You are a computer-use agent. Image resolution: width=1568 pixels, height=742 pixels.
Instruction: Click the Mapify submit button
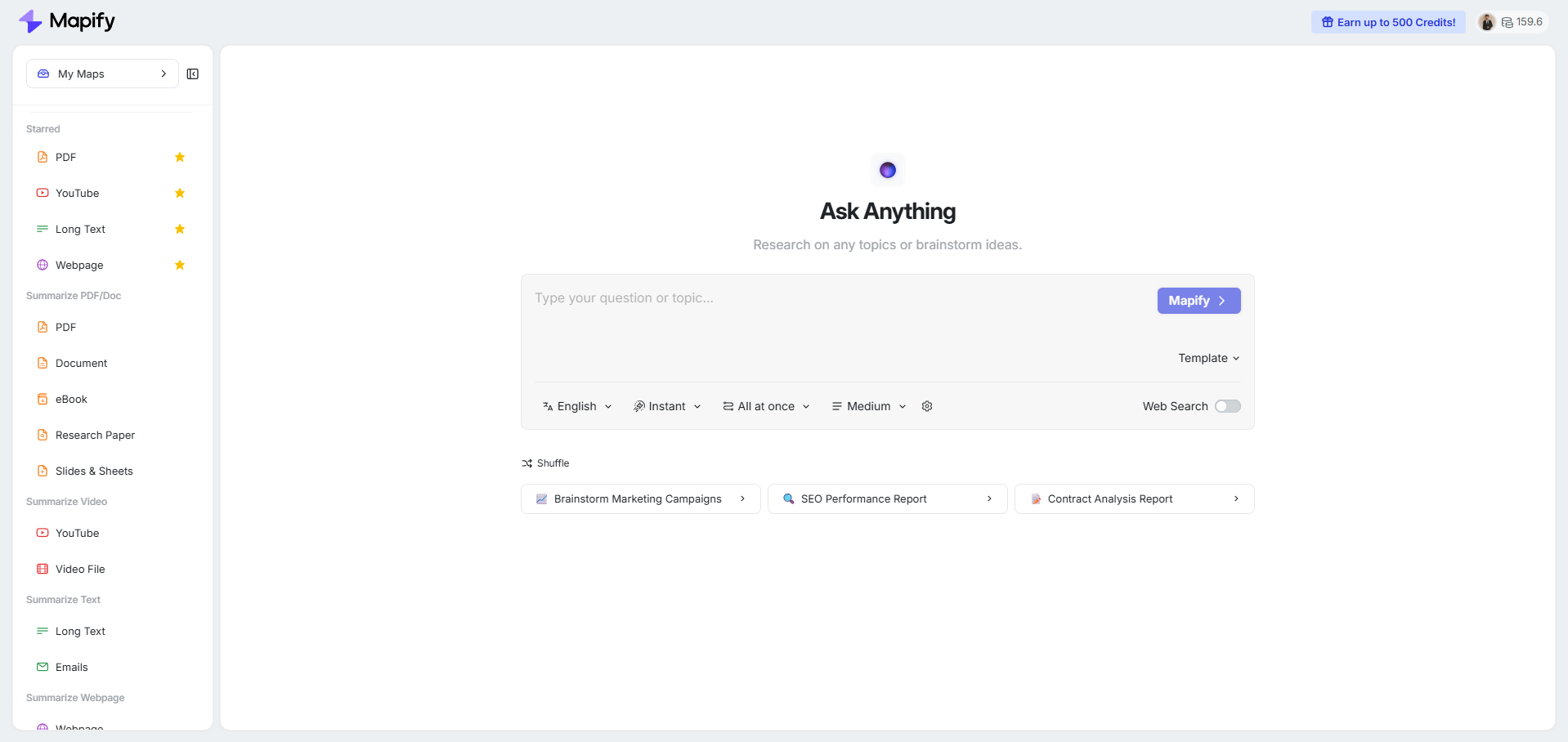click(1198, 301)
